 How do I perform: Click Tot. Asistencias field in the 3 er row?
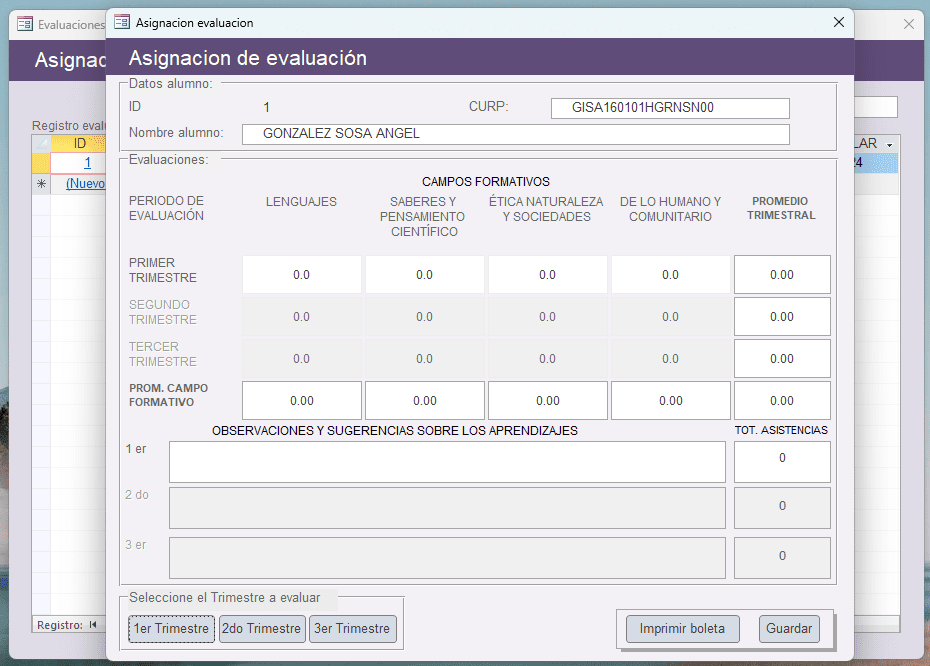[782, 557]
